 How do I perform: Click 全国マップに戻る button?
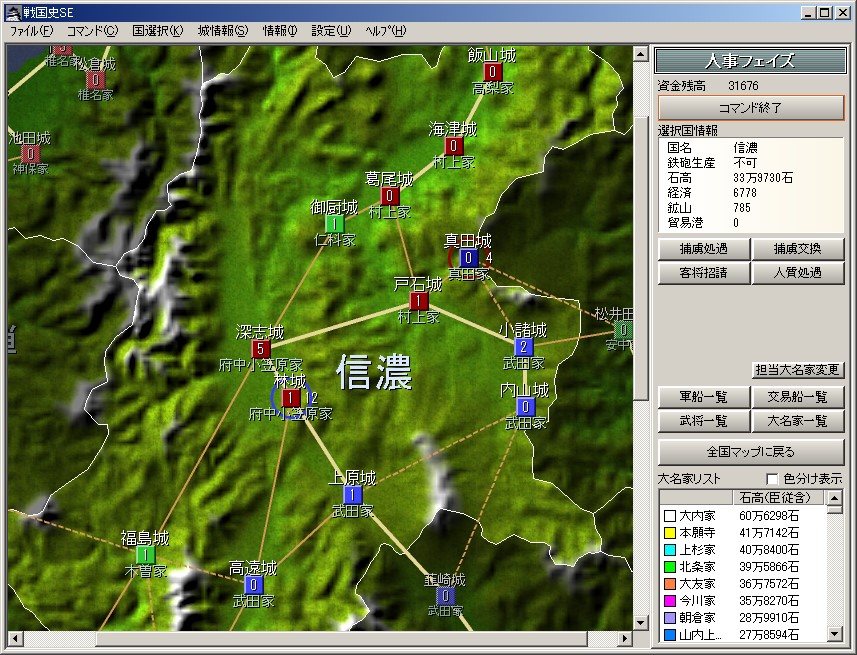point(751,452)
